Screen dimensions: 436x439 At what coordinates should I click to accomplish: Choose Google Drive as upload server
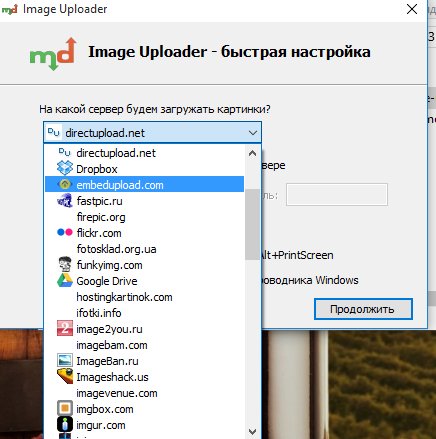[144, 281]
